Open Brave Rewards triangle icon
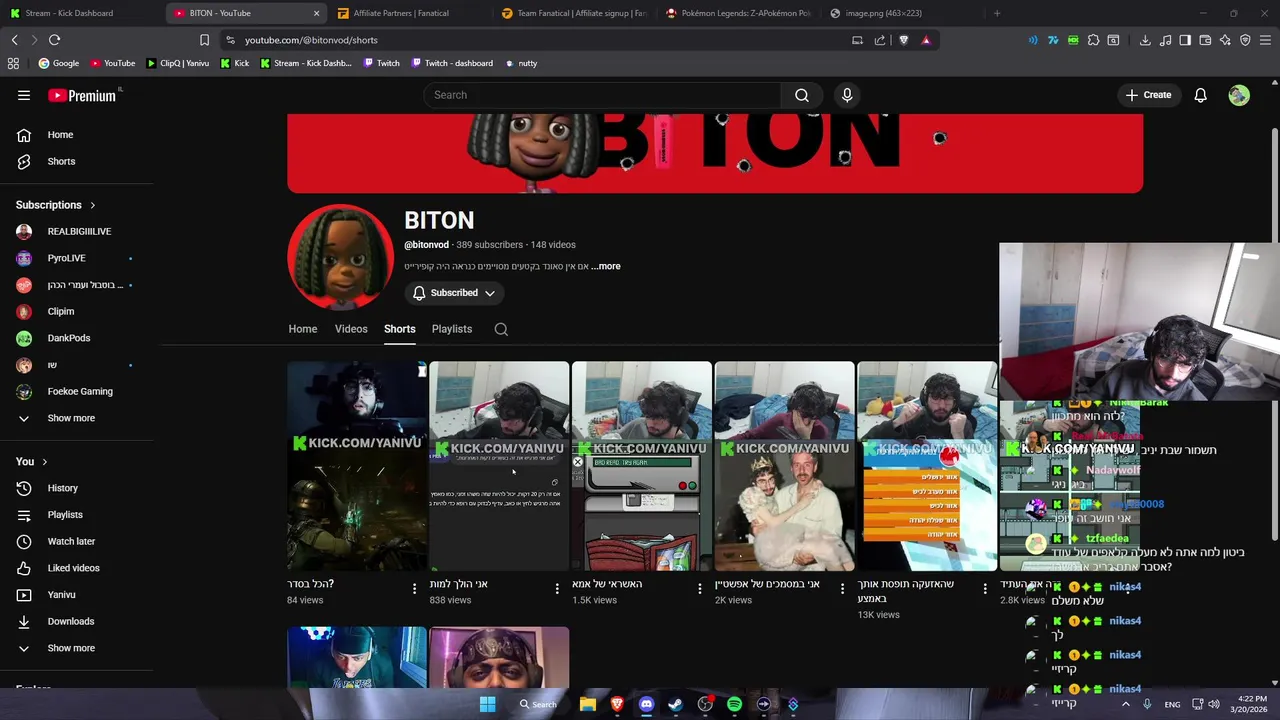1280x720 pixels. 926,40
